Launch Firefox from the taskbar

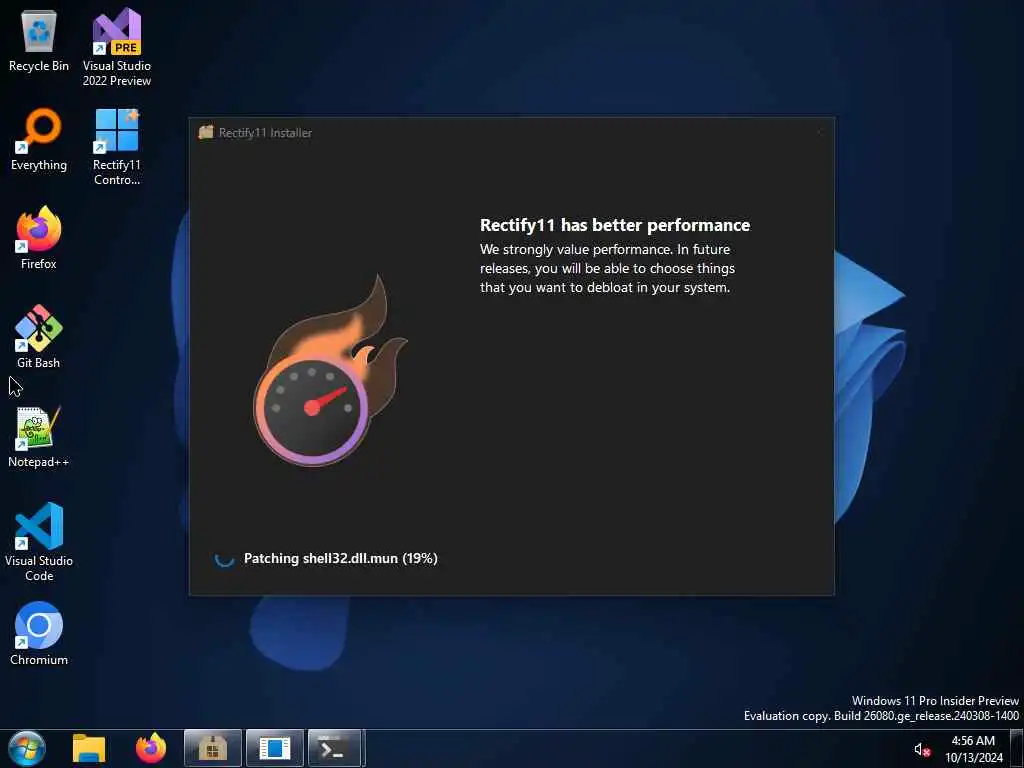tap(151, 748)
